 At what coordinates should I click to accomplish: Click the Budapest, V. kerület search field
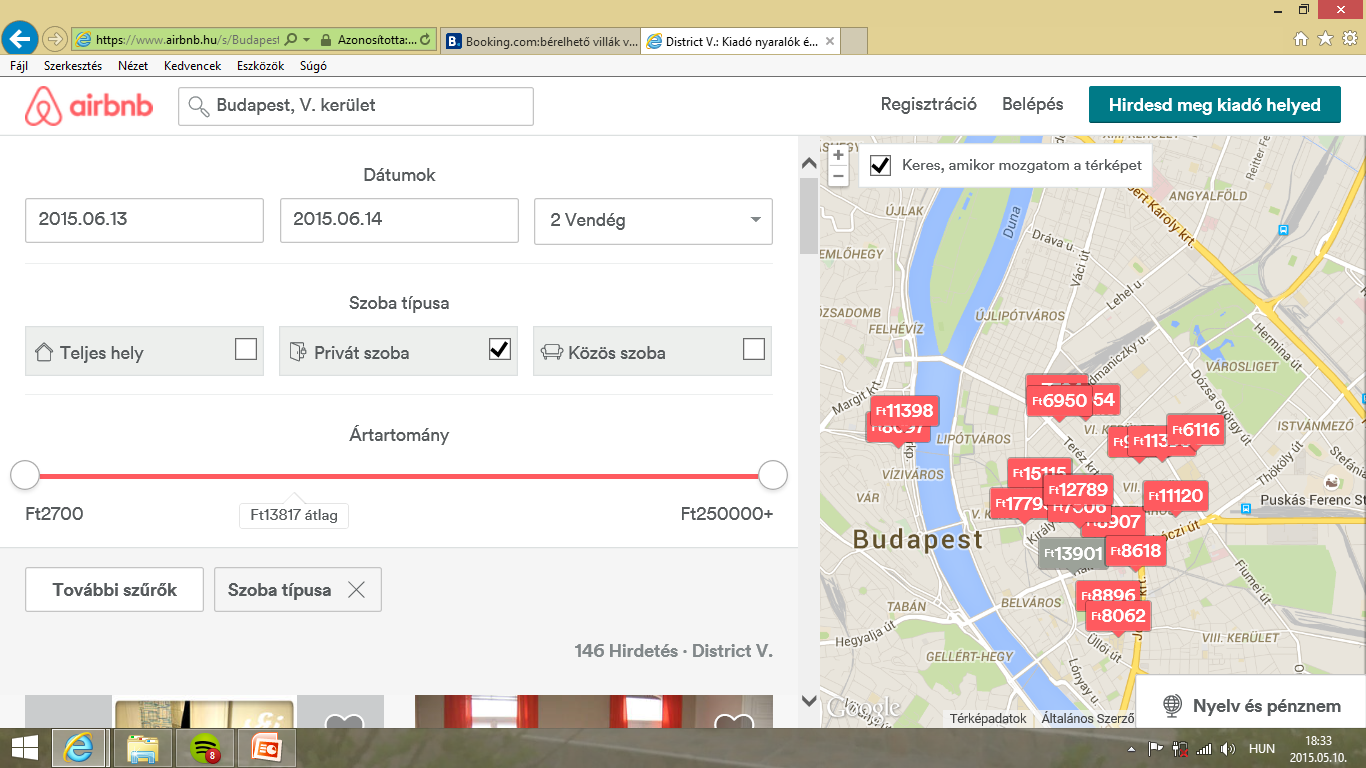tap(356, 106)
